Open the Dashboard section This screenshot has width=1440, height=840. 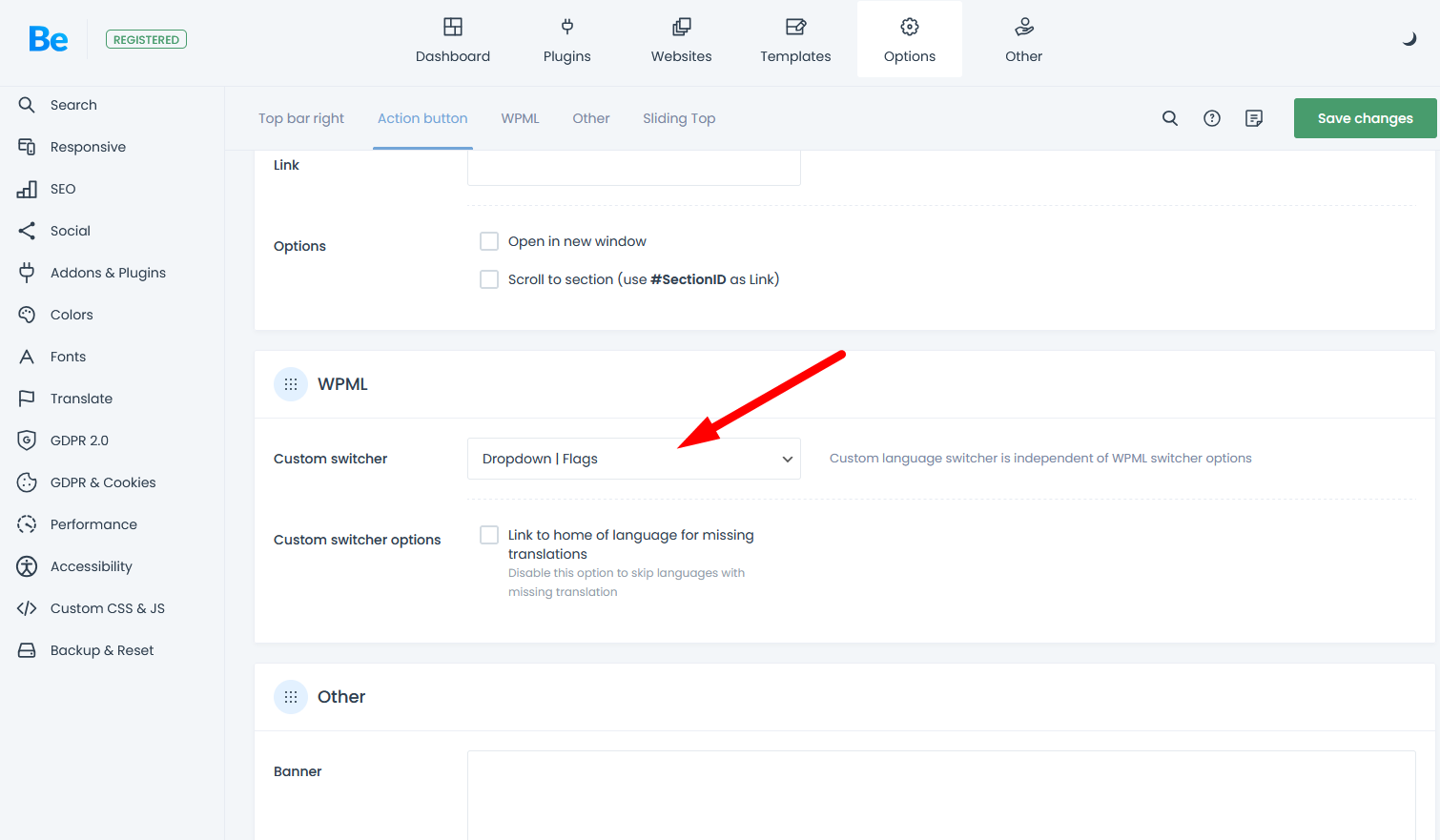453,40
